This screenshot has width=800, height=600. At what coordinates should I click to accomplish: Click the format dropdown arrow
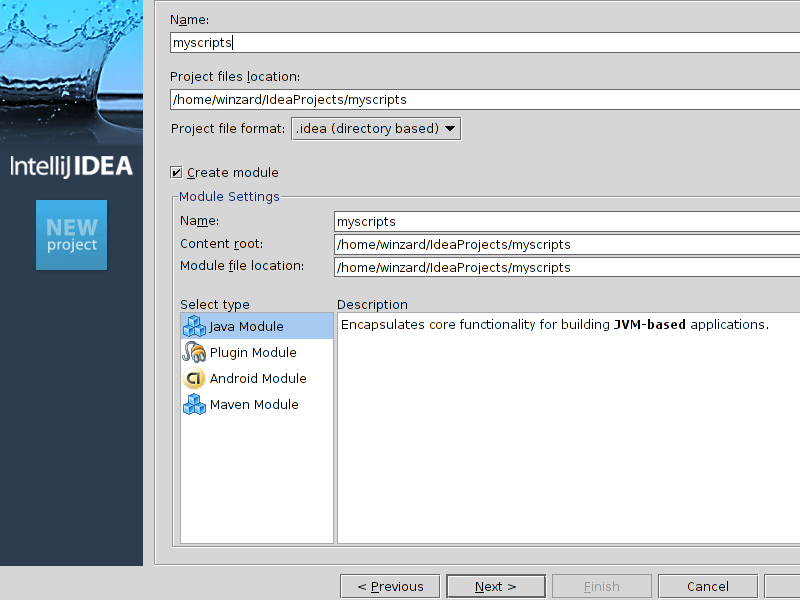(x=450, y=128)
